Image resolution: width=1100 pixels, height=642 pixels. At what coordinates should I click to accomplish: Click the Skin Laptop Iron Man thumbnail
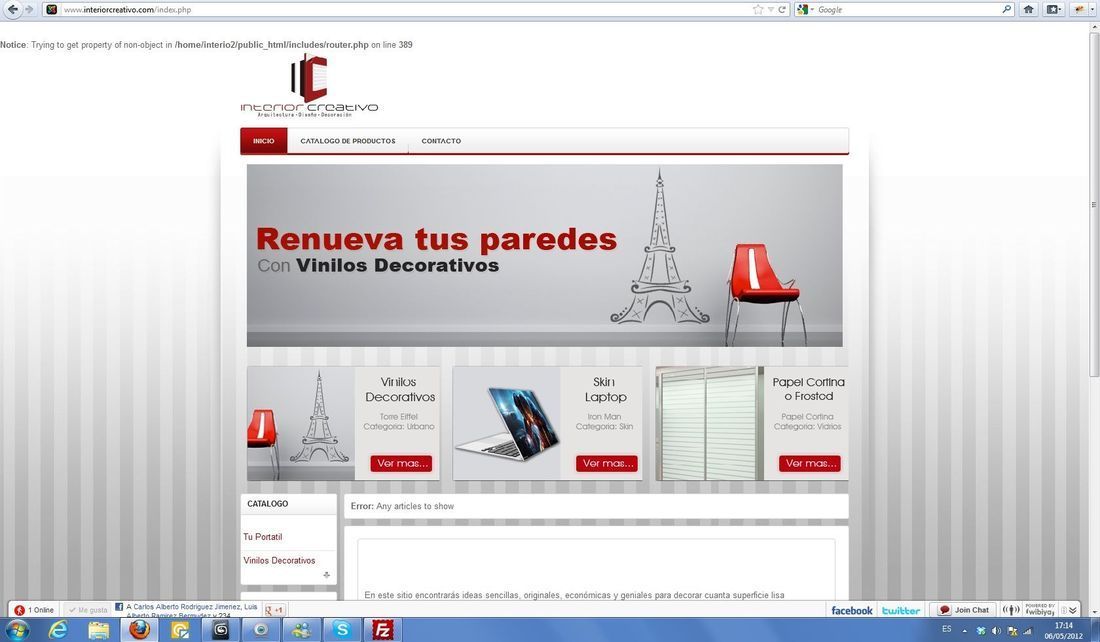tap(507, 423)
